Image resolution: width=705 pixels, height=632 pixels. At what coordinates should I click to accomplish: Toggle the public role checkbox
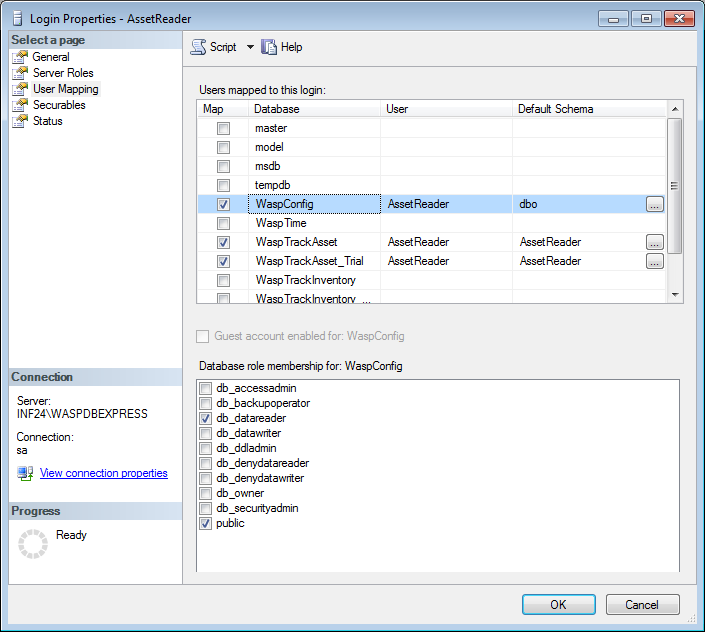(205, 524)
